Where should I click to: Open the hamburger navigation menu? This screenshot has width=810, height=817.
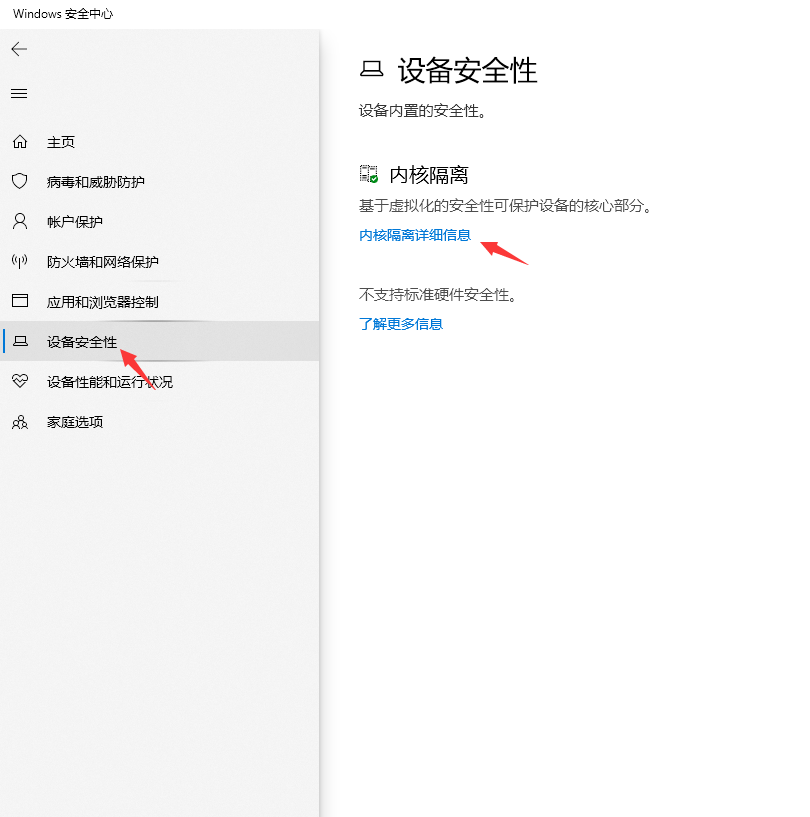19,93
